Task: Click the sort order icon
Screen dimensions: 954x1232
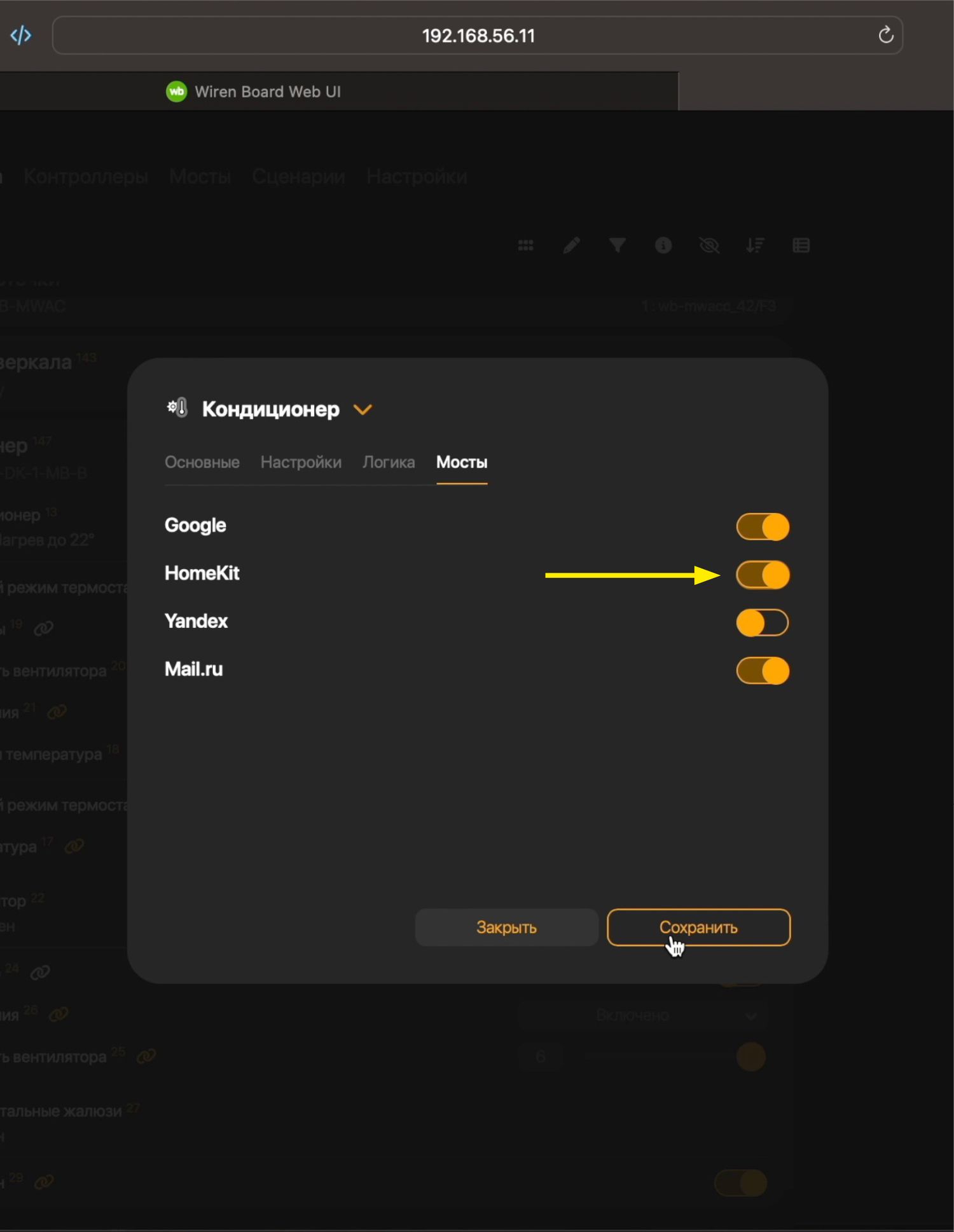Action: [x=755, y=245]
